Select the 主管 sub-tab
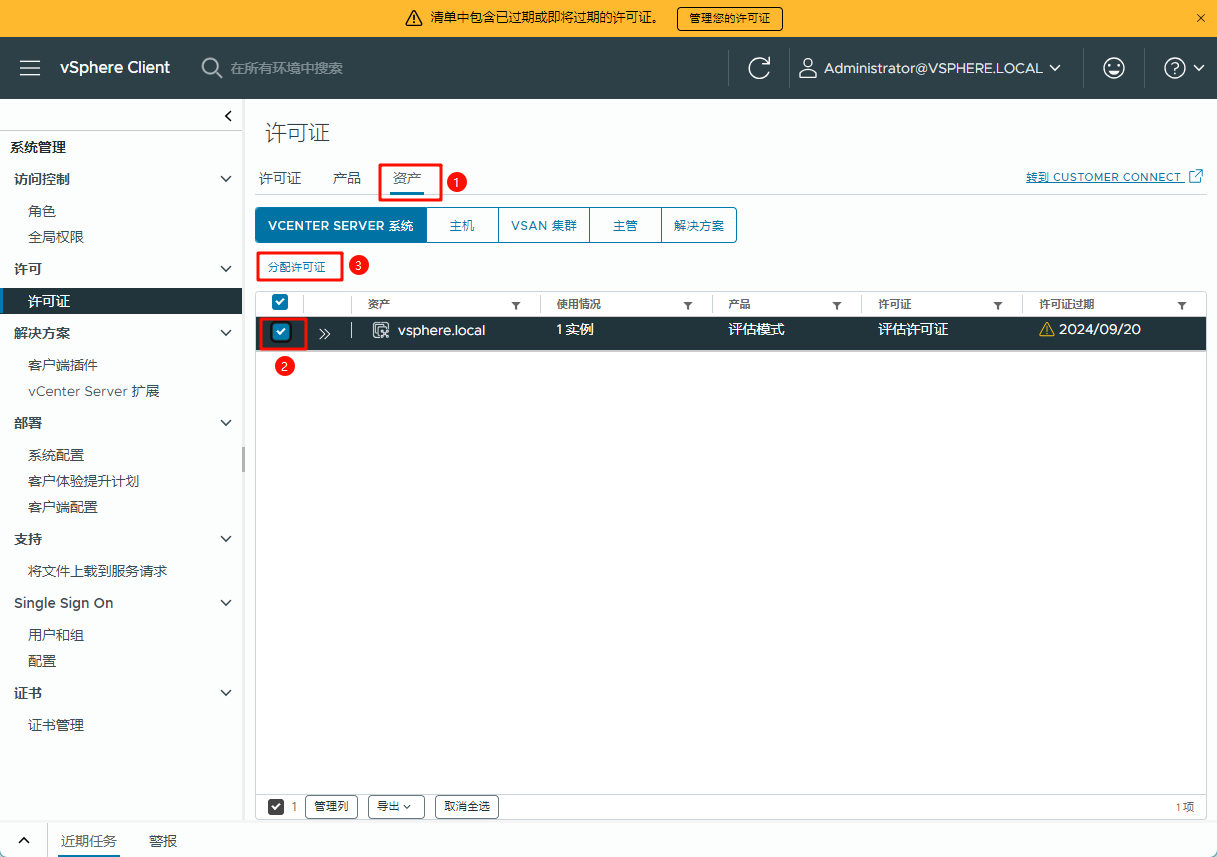 [x=625, y=226]
